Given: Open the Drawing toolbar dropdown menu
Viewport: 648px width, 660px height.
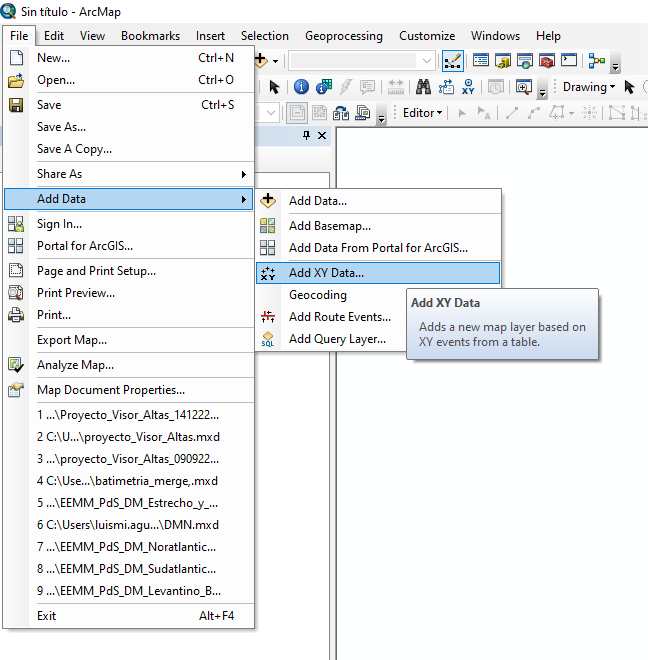Looking at the screenshot, I should coord(589,87).
